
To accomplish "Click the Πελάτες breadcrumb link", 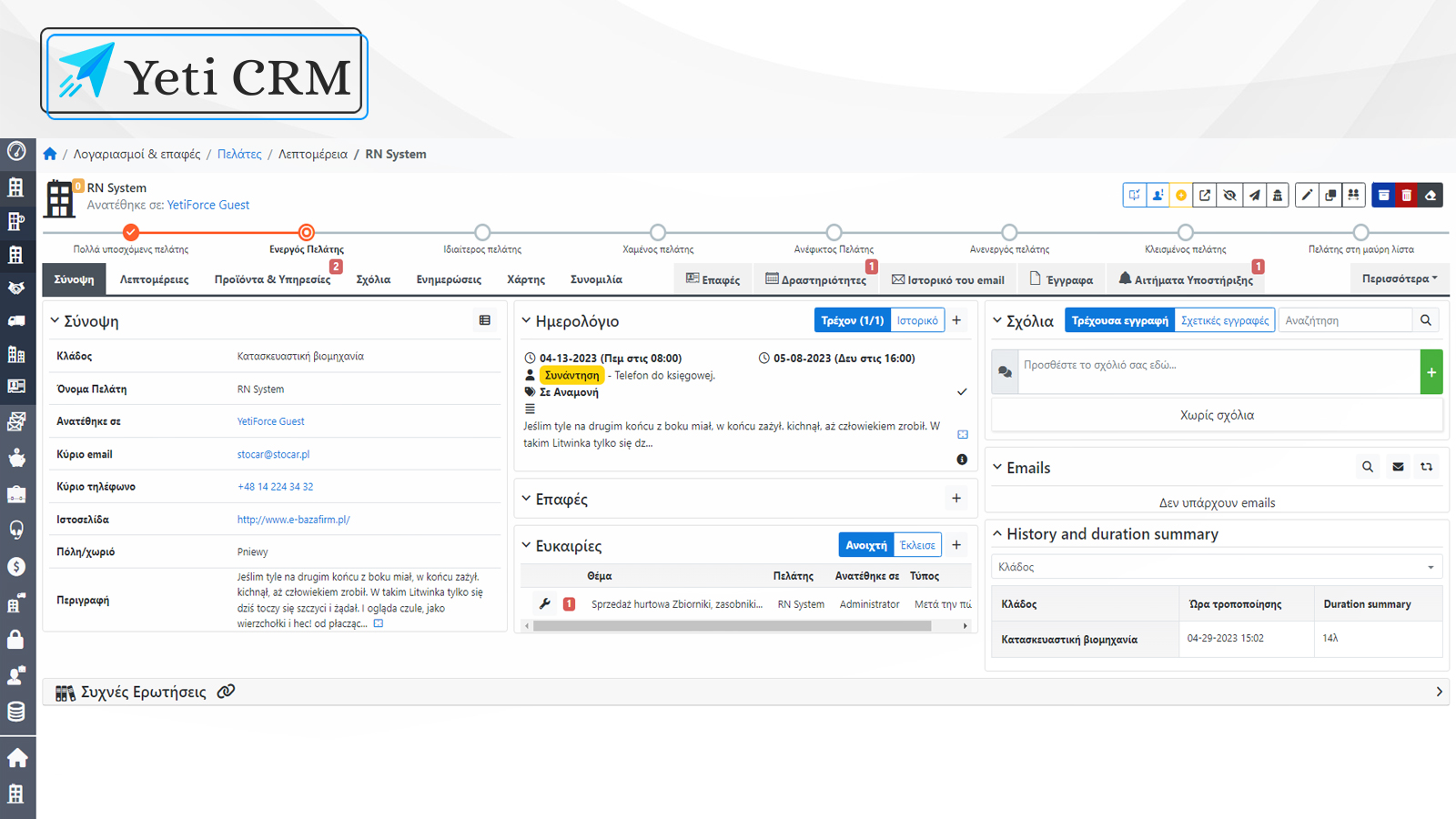I will pos(239,154).
